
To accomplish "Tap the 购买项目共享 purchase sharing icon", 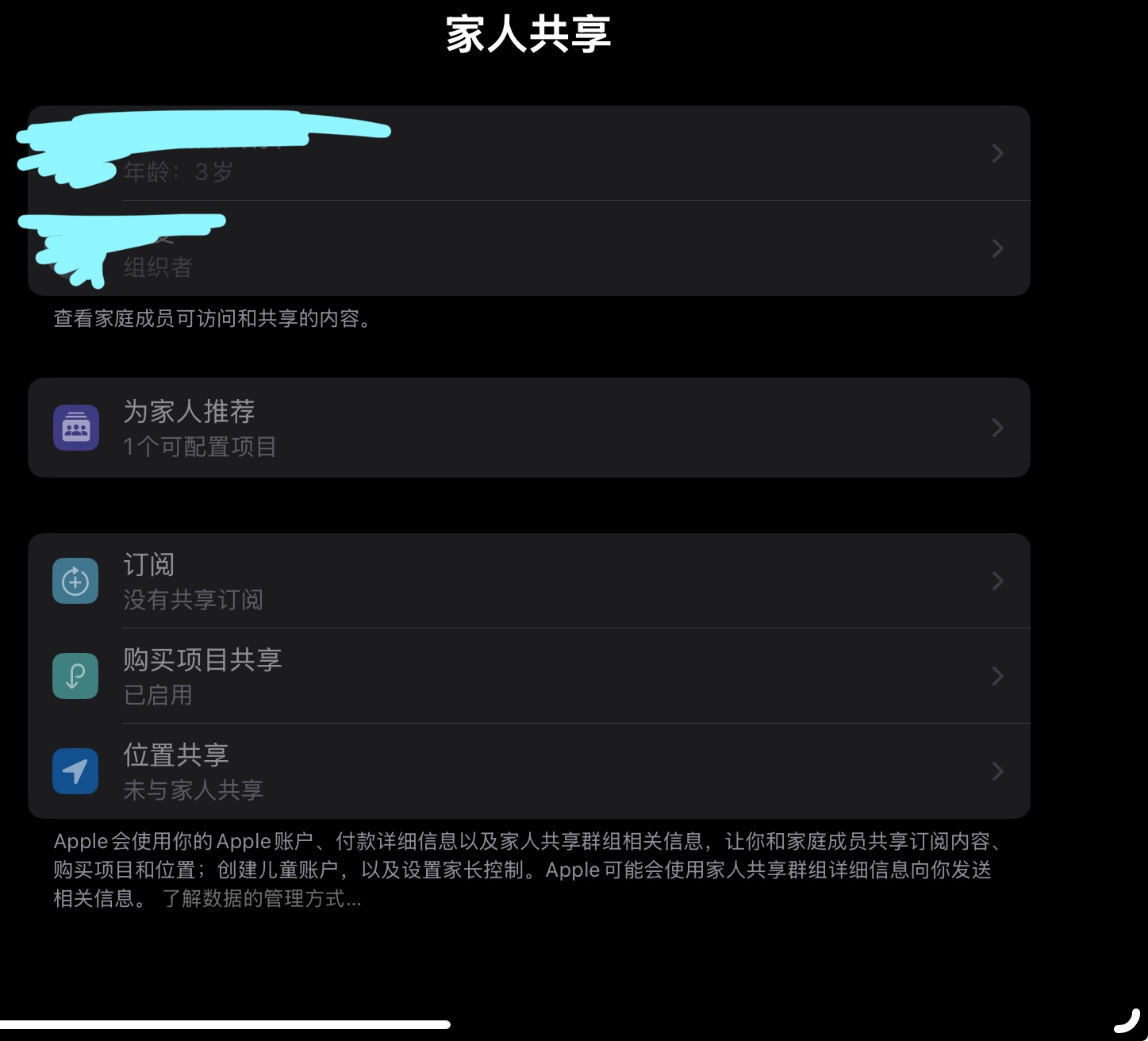I will pyautogui.click(x=75, y=676).
